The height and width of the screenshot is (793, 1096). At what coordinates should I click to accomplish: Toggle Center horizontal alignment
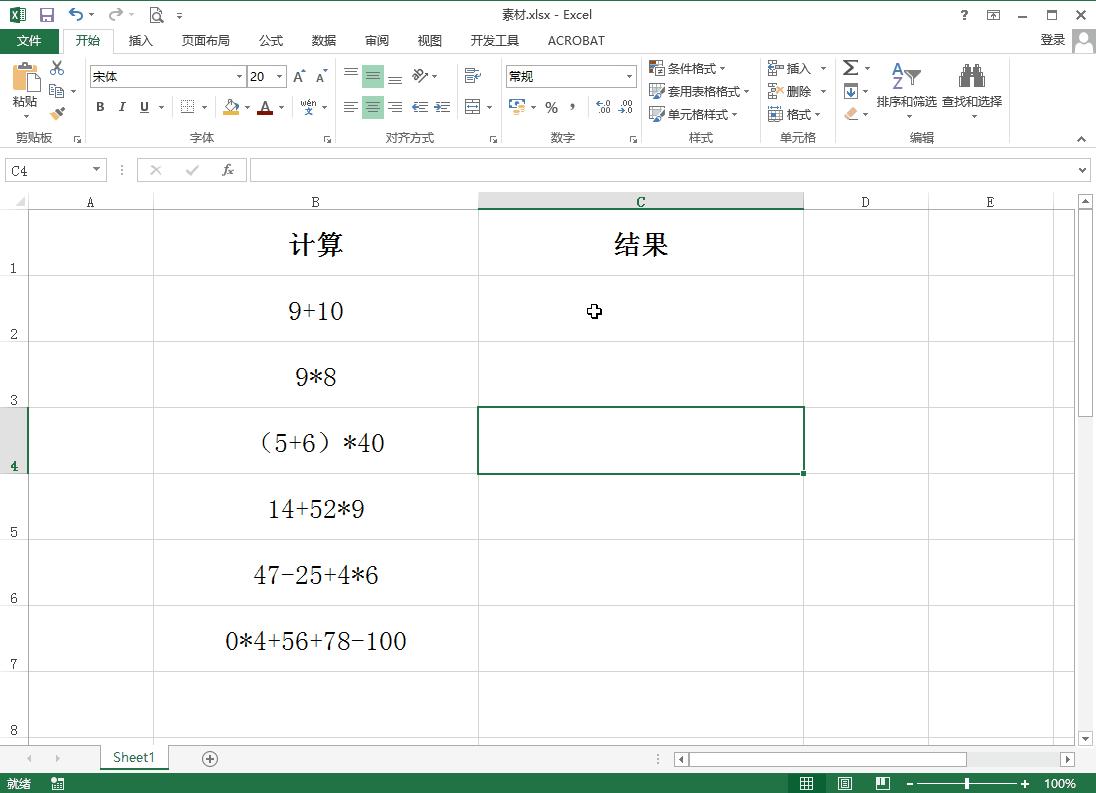[x=373, y=107]
